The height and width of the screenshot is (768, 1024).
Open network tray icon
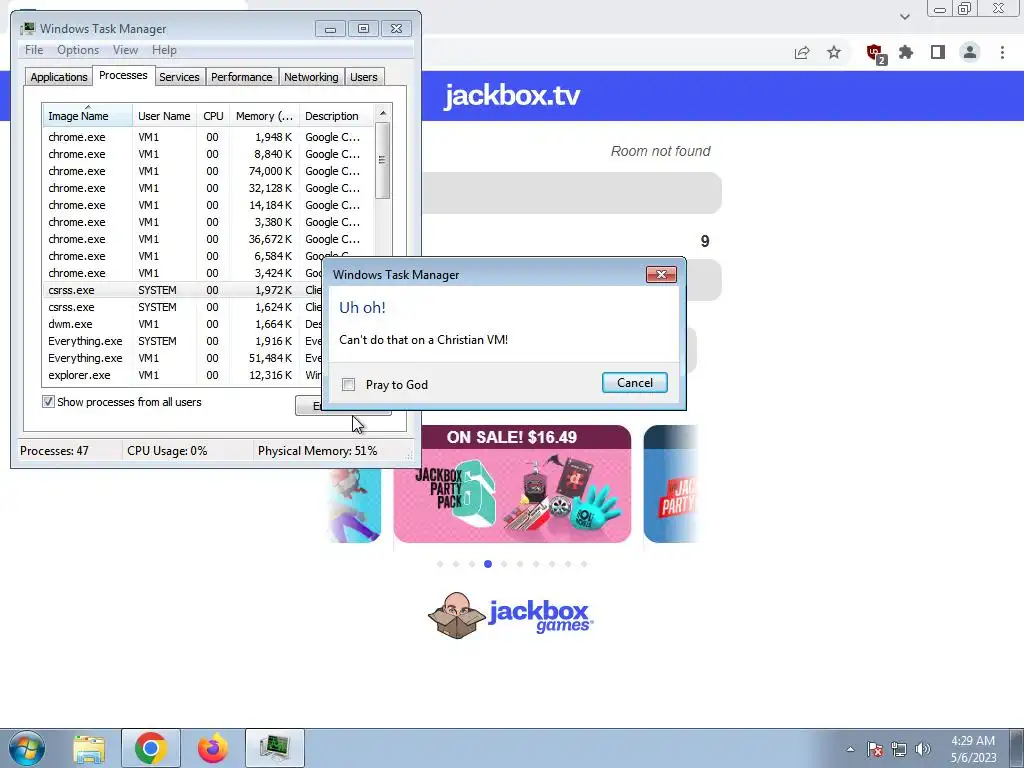(899, 749)
